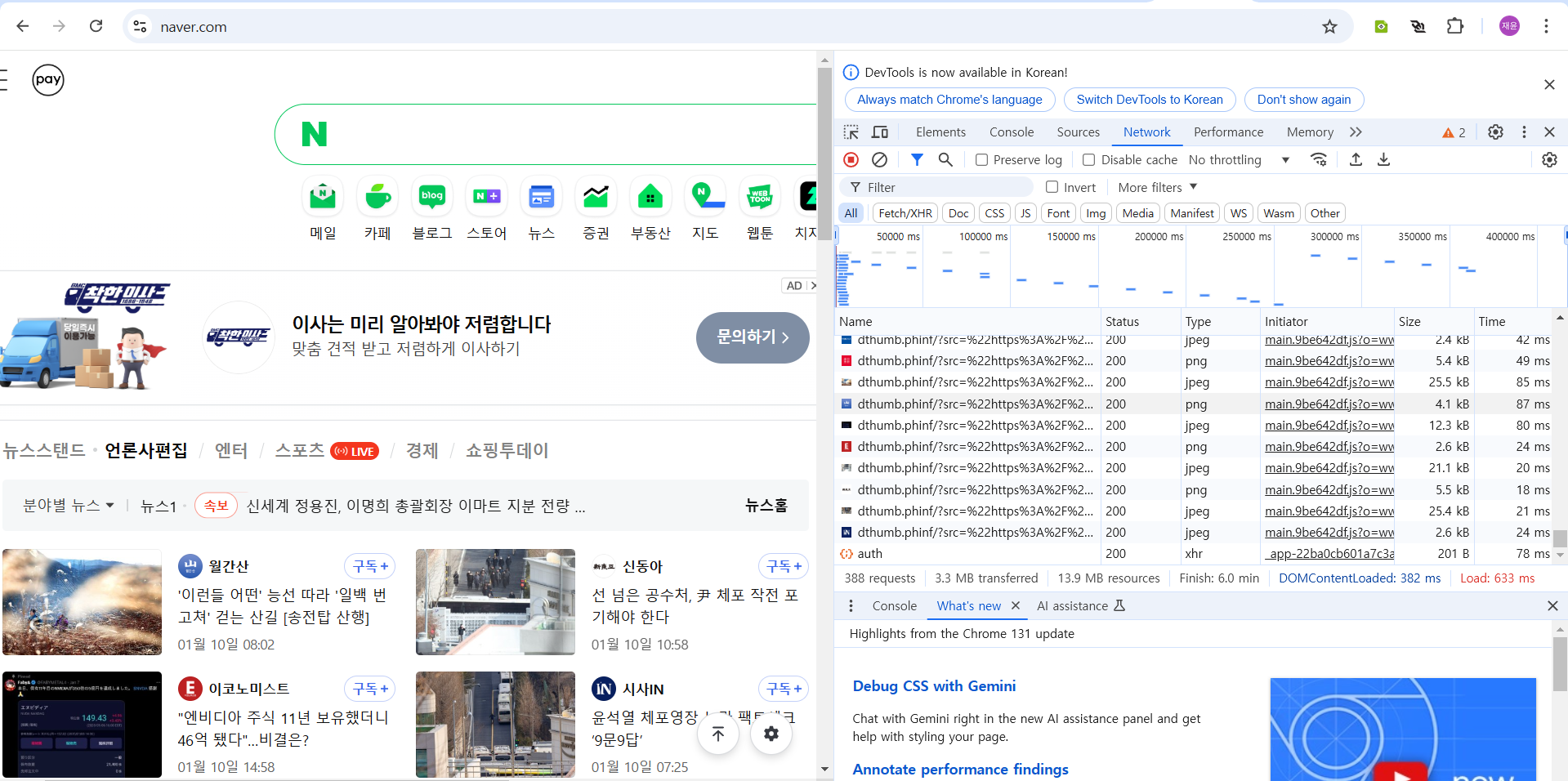
Task: Toggle the CSS type filter
Action: 994,213
